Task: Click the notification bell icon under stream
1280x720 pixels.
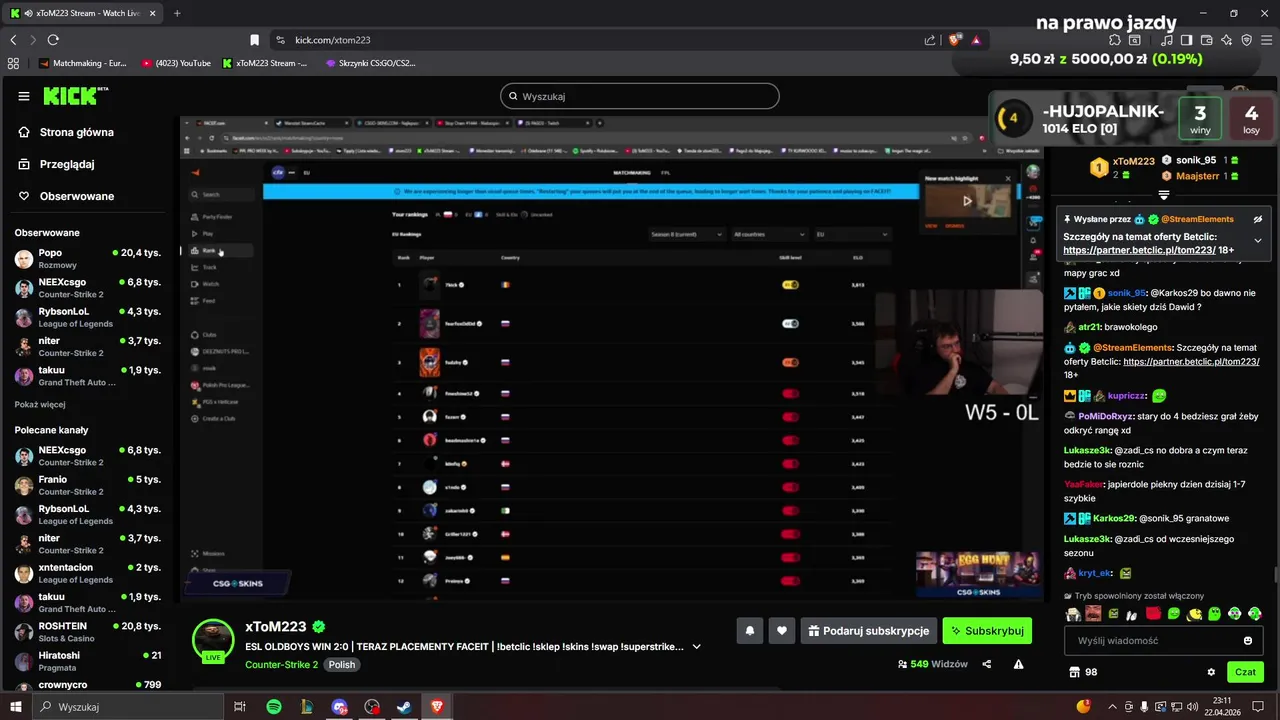Action: [x=749, y=631]
